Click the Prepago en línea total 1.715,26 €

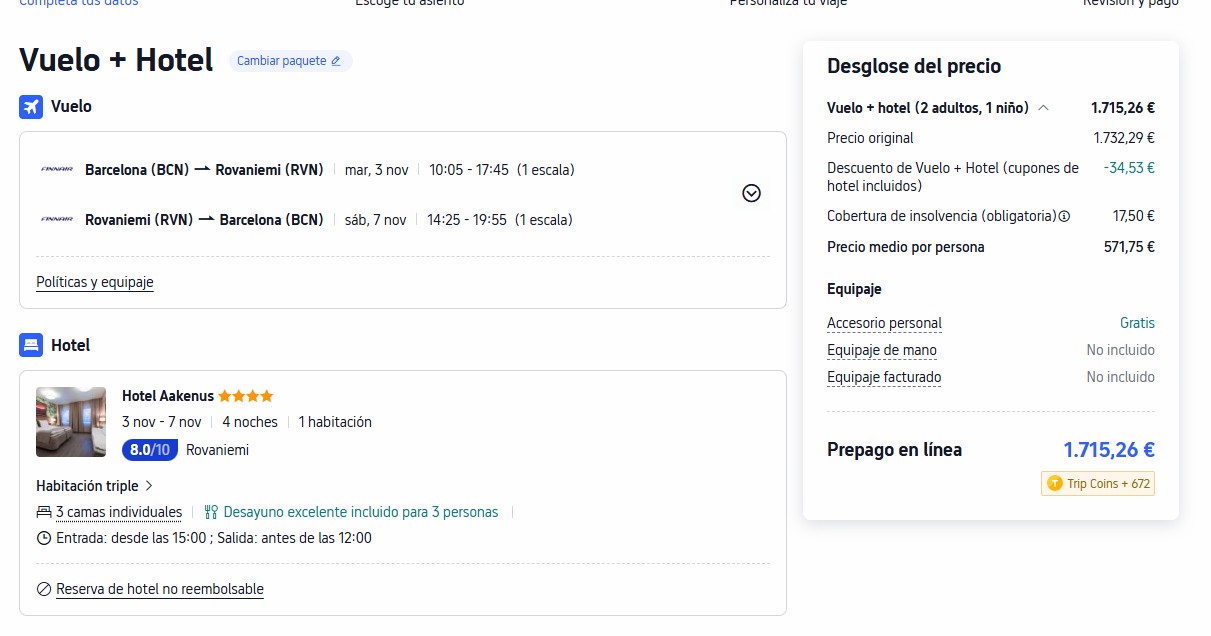pos(1109,450)
